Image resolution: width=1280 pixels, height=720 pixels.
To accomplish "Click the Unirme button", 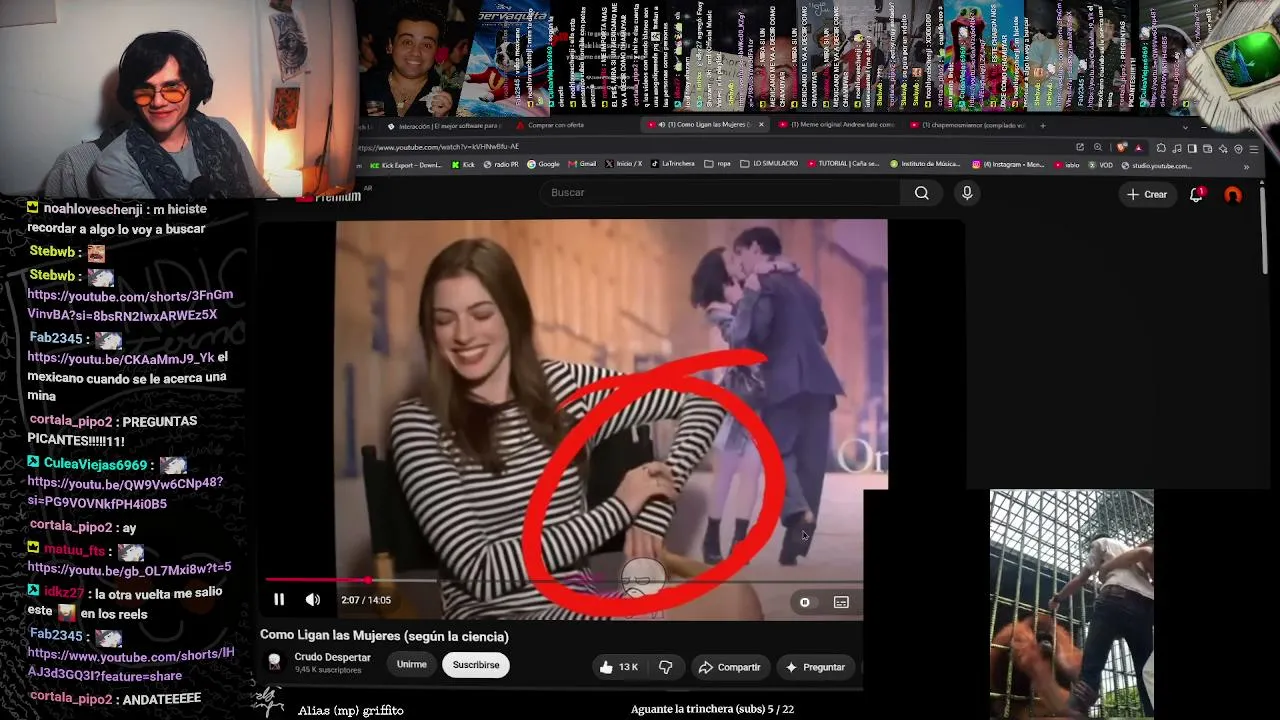I will tap(411, 665).
